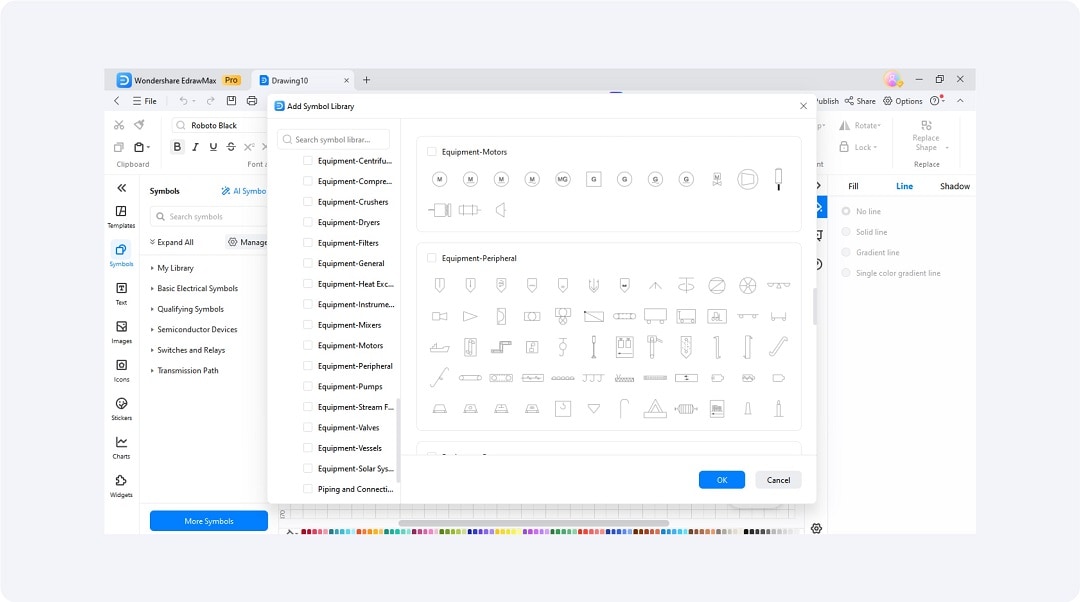
Task: Open the Charts sidebar panel
Action: pyautogui.click(x=121, y=447)
